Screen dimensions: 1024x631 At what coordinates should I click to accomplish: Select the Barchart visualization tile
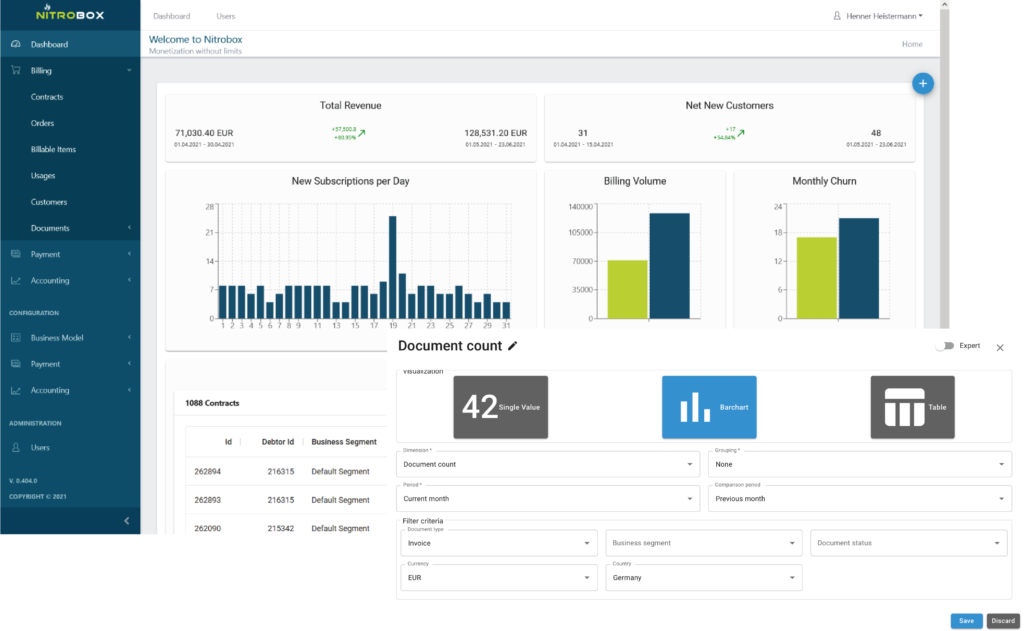709,407
